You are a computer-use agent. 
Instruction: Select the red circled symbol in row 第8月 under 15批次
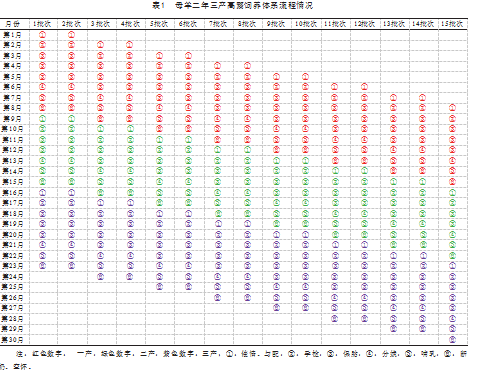click(452, 108)
